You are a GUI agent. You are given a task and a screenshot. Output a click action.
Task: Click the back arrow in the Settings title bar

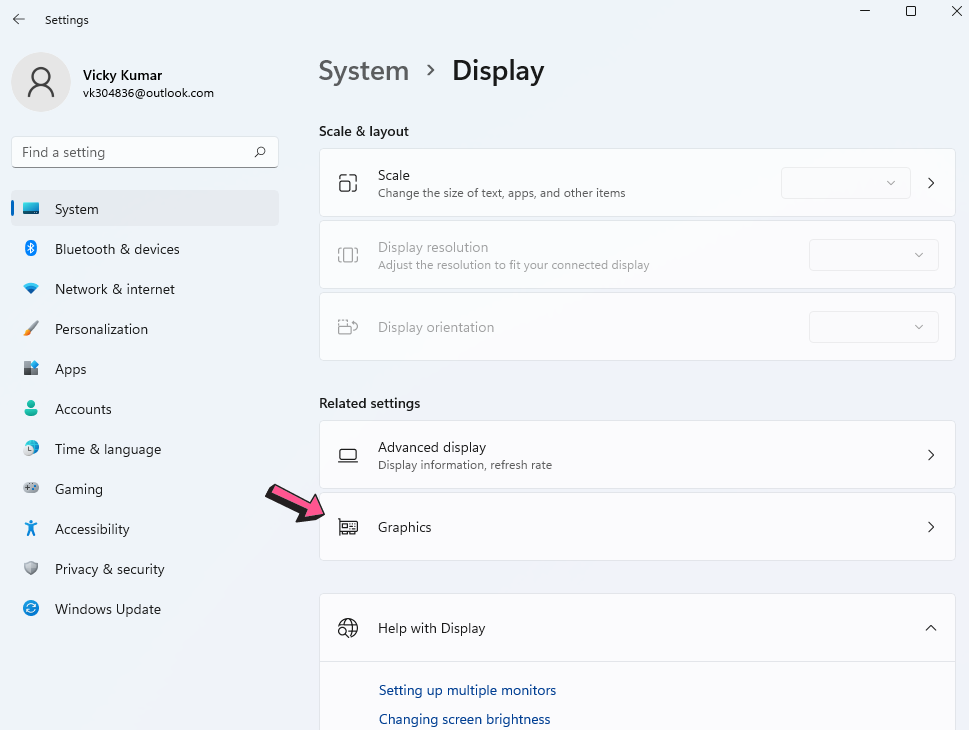tap(19, 19)
